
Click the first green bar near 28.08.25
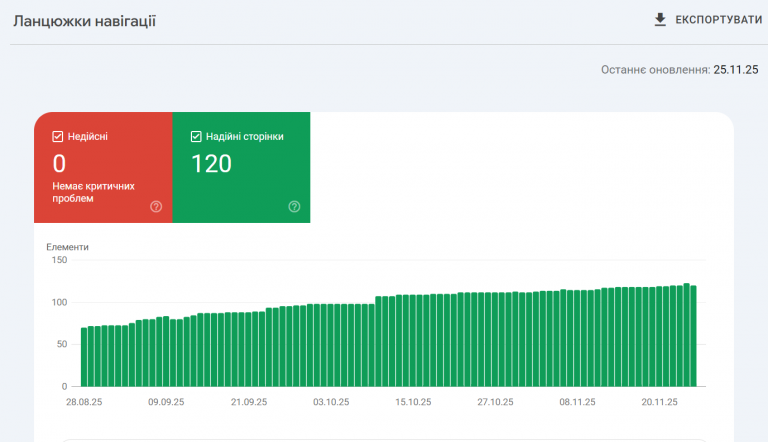(84, 357)
